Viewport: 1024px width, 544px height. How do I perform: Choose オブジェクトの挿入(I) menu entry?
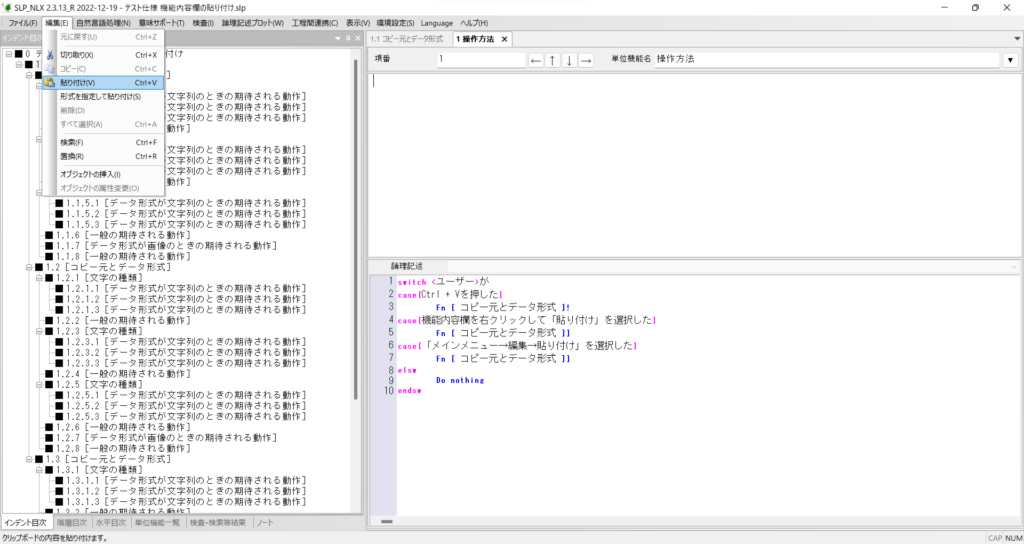(x=103, y=174)
